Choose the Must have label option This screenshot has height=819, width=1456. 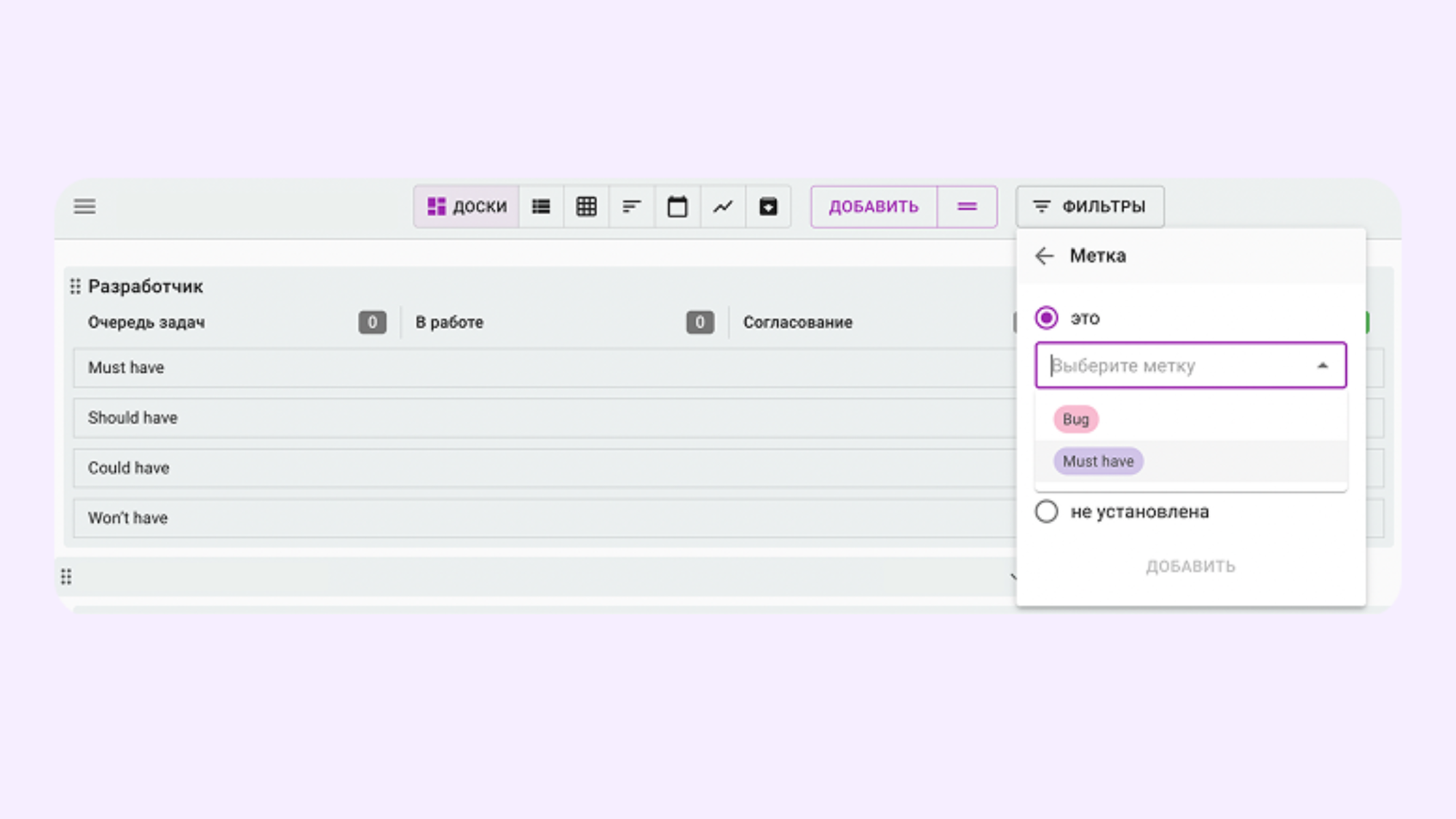click(x=1098, y=462)
